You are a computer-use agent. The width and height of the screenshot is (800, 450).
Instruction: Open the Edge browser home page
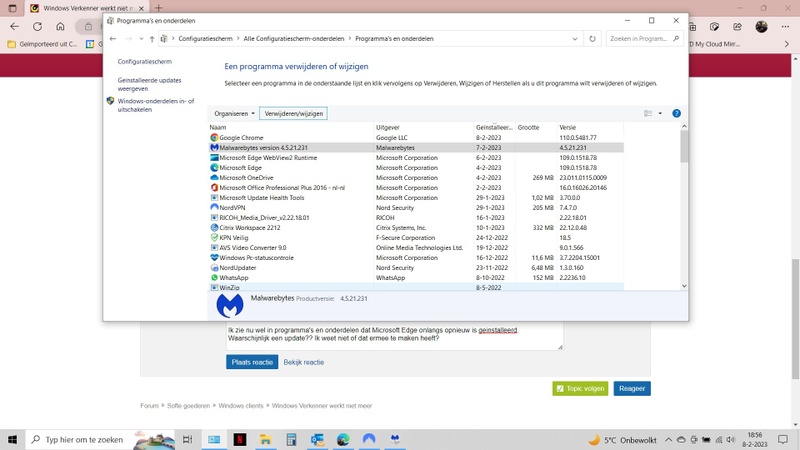[x=60, y=27]
